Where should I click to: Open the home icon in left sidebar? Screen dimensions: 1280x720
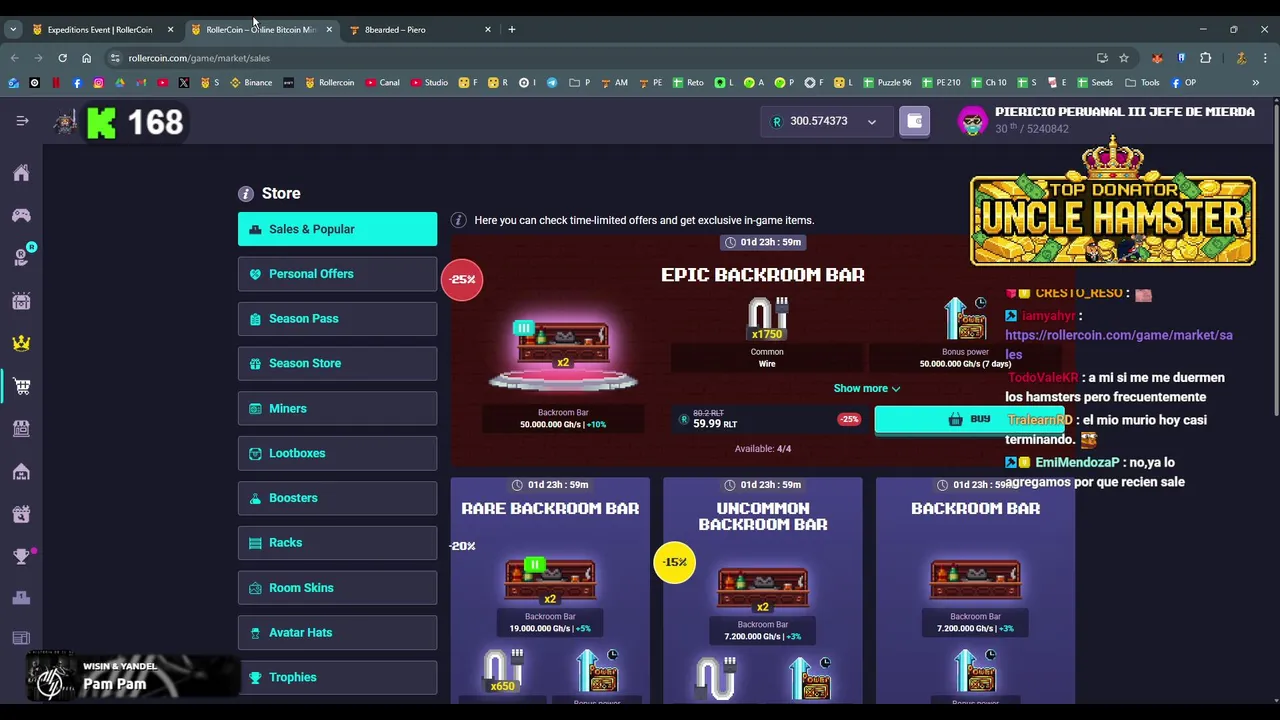pos(21,173)
